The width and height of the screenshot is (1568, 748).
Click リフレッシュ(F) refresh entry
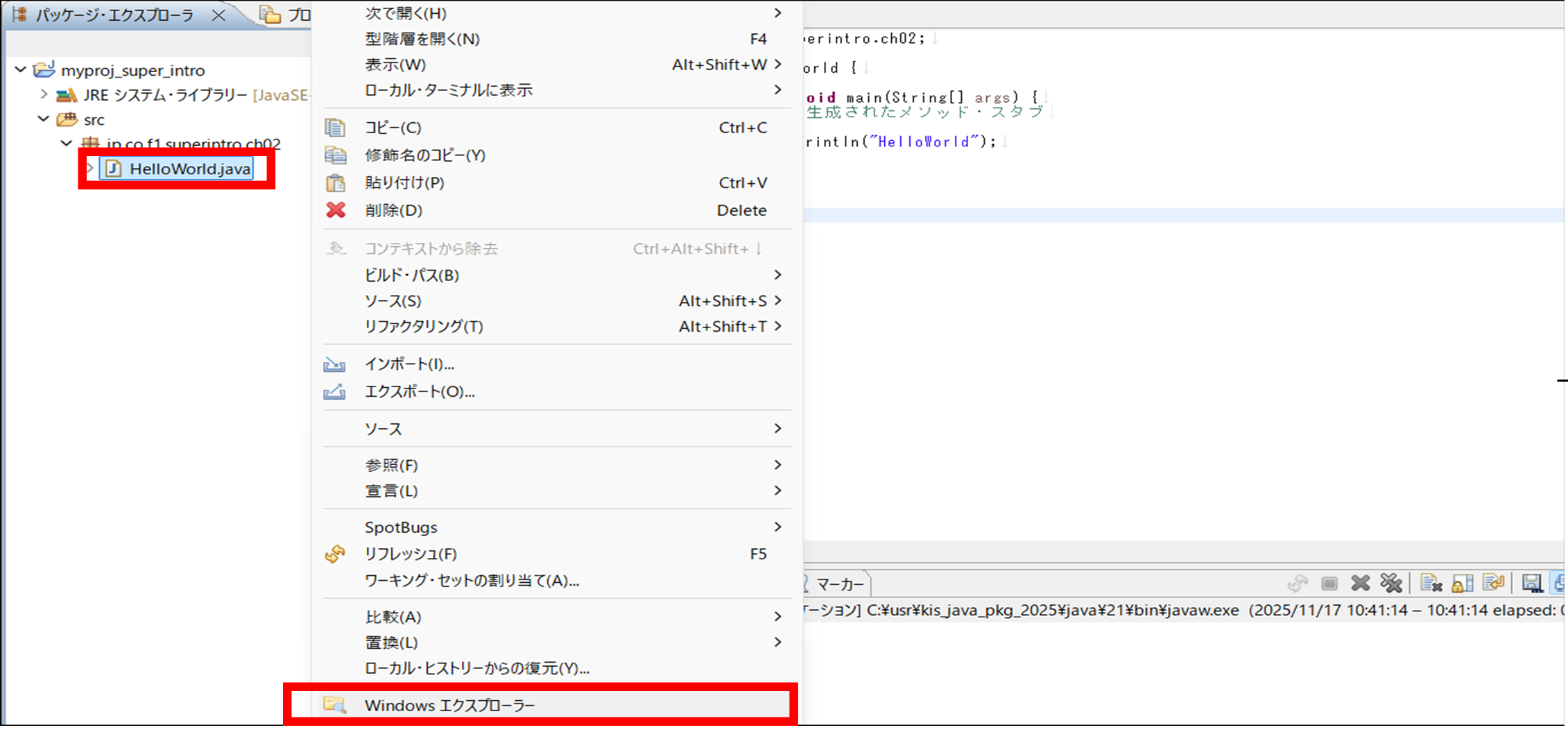pyautogui.click(x=411, y=554)
